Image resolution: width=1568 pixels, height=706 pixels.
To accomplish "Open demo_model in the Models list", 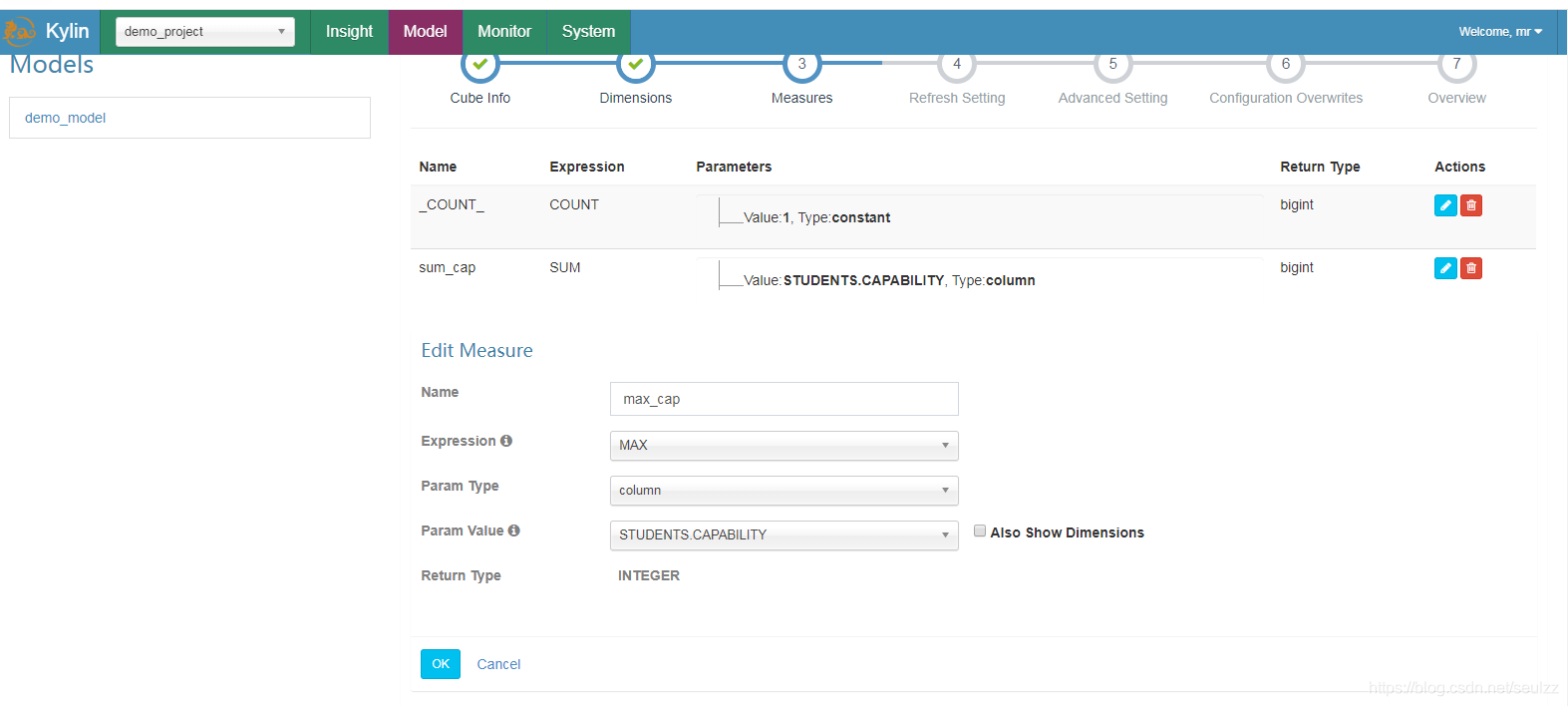I will point(66,118).
